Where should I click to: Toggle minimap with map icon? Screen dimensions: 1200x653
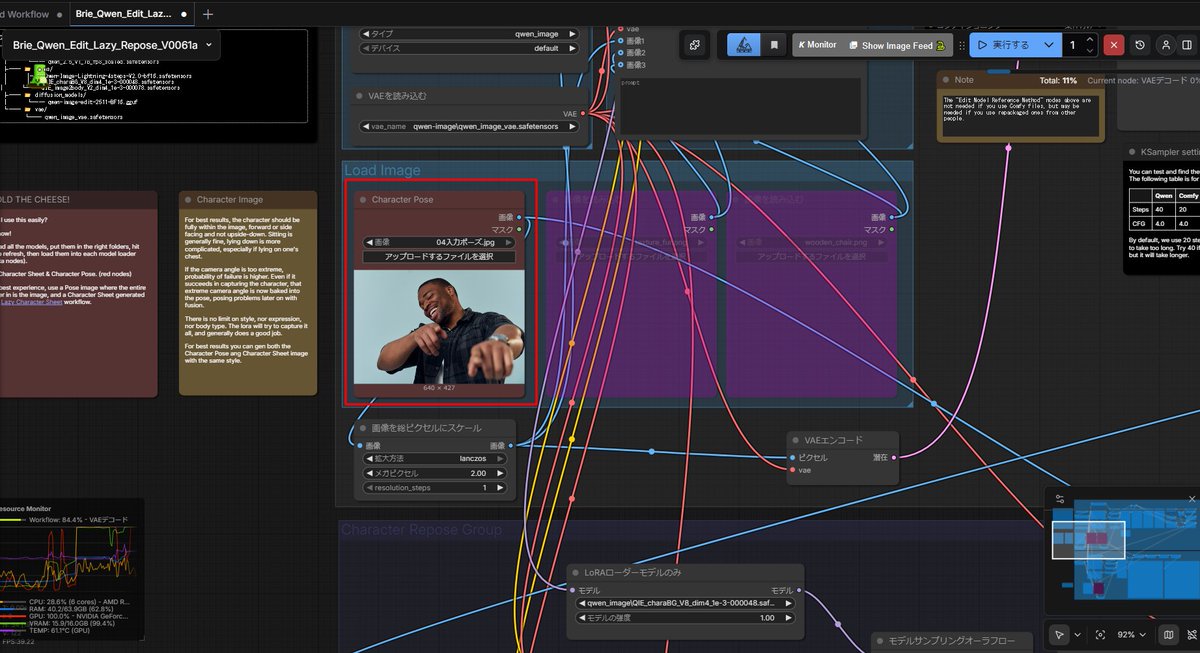1169,635
